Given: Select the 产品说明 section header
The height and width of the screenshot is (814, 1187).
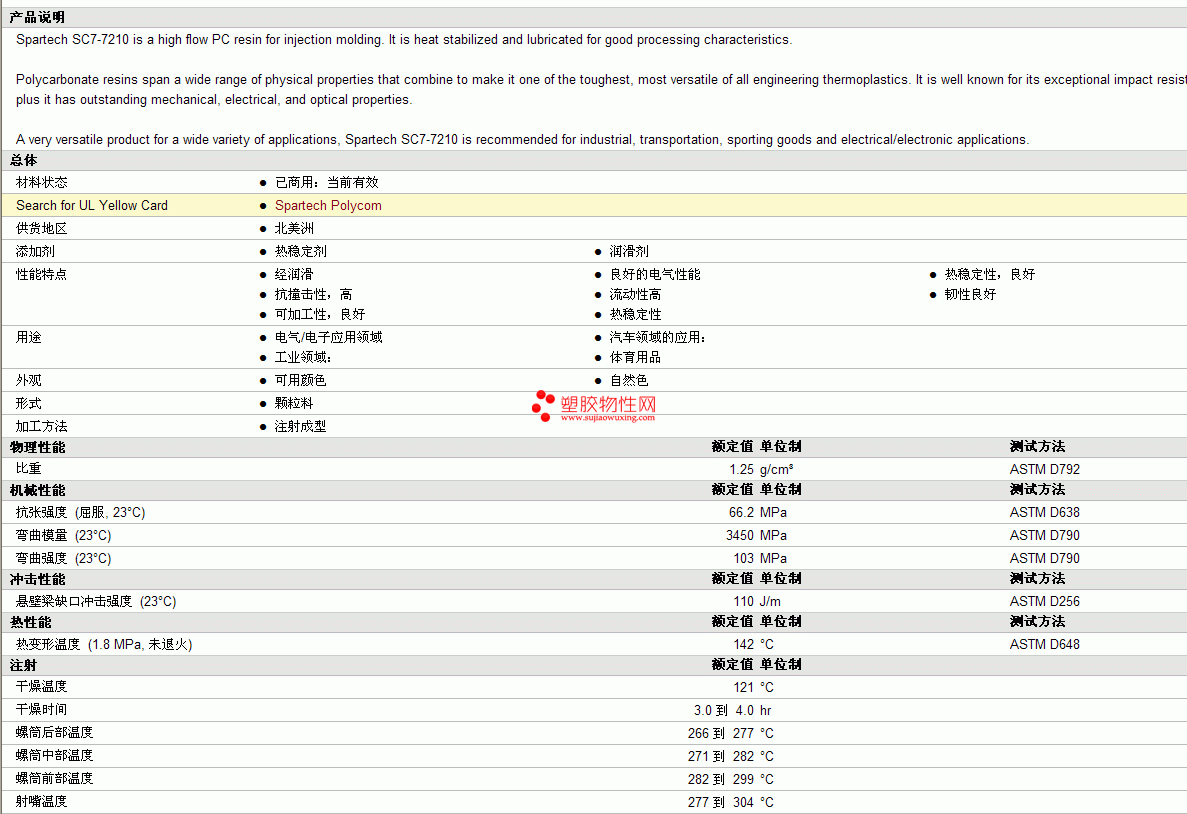Looking at the screenshot, I should (37, 17).
